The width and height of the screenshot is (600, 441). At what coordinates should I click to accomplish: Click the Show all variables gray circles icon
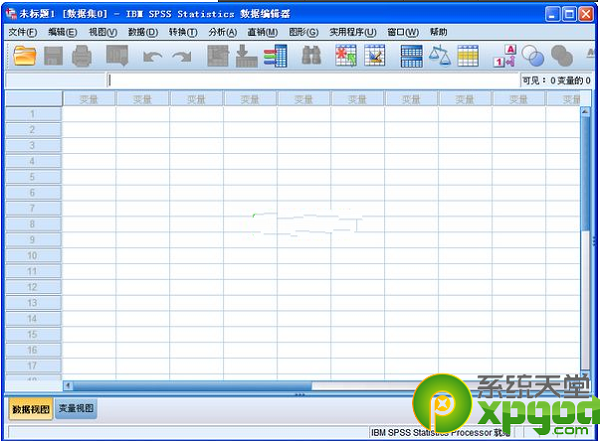click(x=562, y=56)
